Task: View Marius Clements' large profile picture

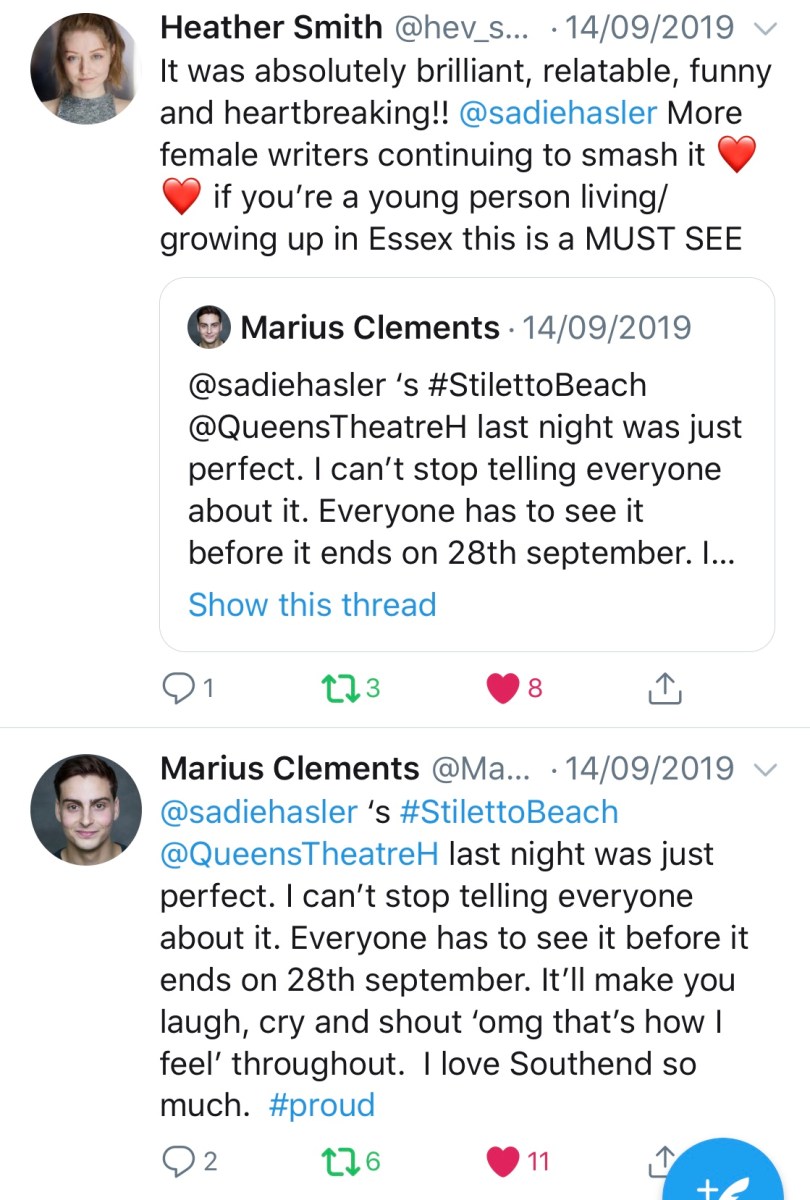Action: click(x=86, y=808)
